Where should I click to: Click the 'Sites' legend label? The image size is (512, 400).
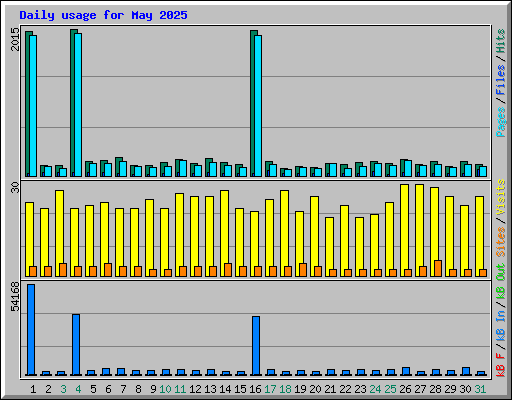pyautogui.click(x=501, y=242)
